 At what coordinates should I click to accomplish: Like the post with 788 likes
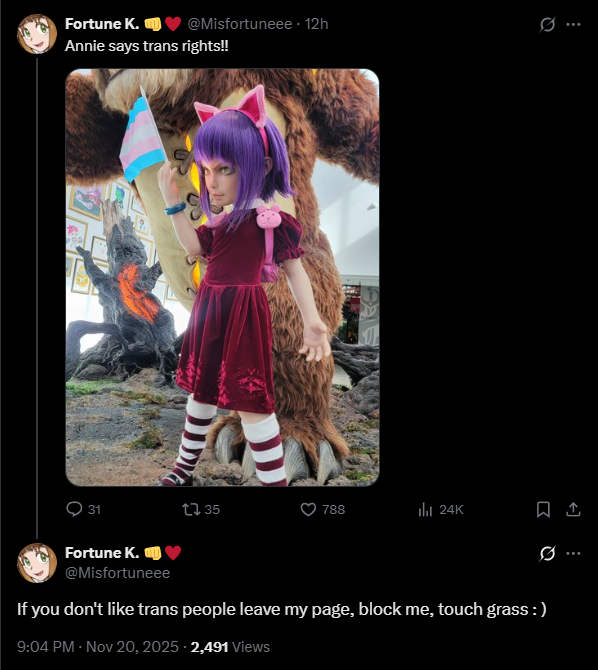coord(308,509)
